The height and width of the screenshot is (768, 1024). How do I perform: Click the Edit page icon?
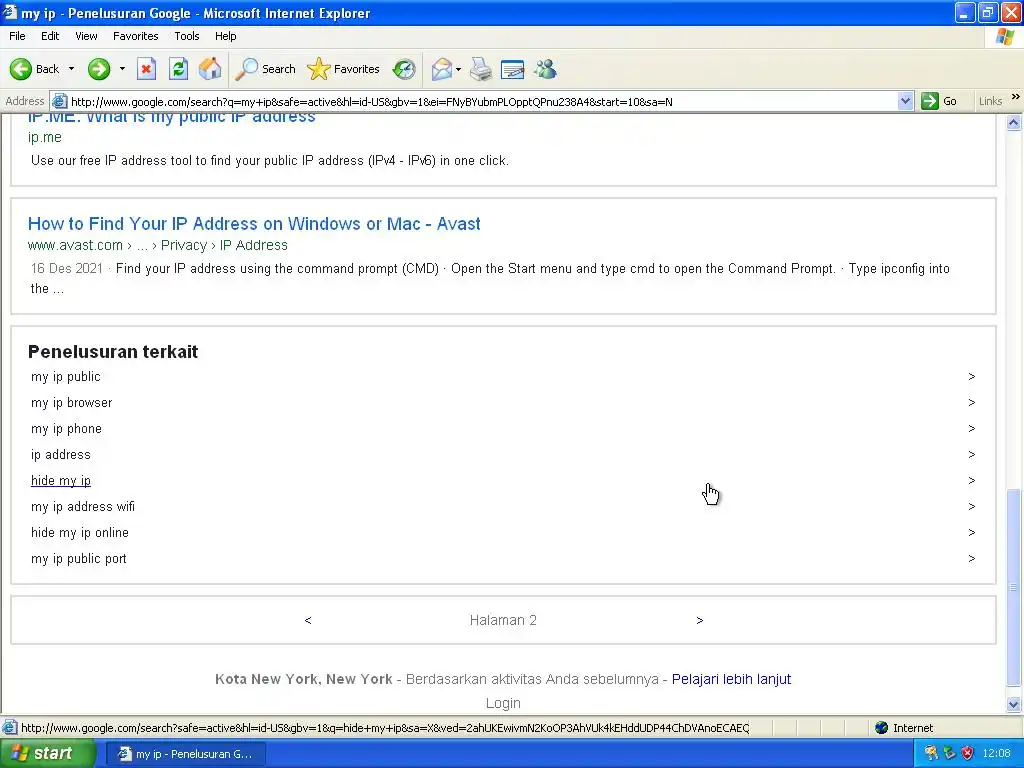(513, 69)
